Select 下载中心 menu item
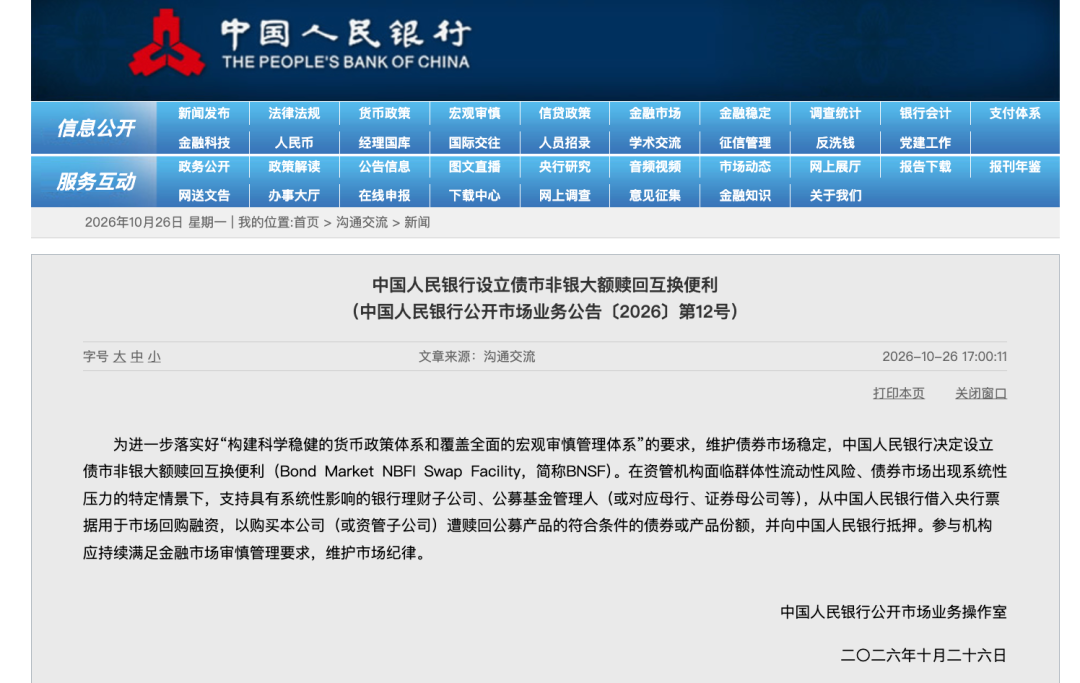 [475, 196]
